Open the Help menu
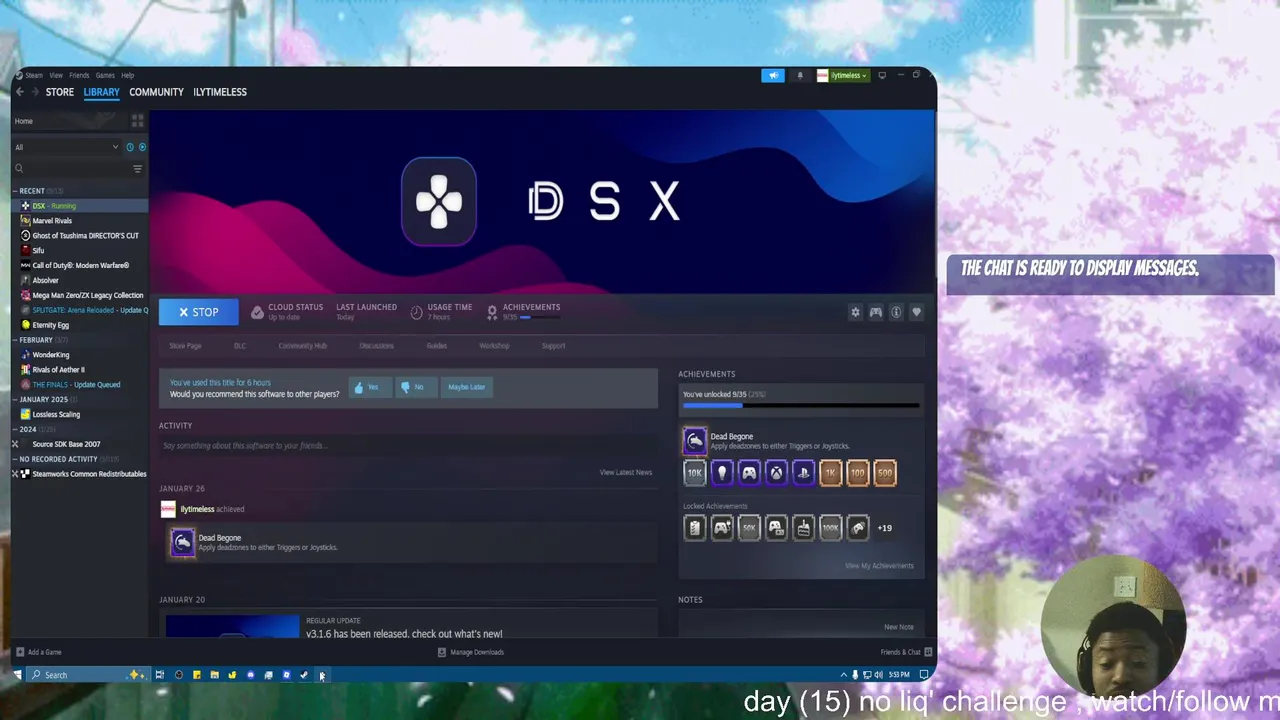 pos(128,75)
